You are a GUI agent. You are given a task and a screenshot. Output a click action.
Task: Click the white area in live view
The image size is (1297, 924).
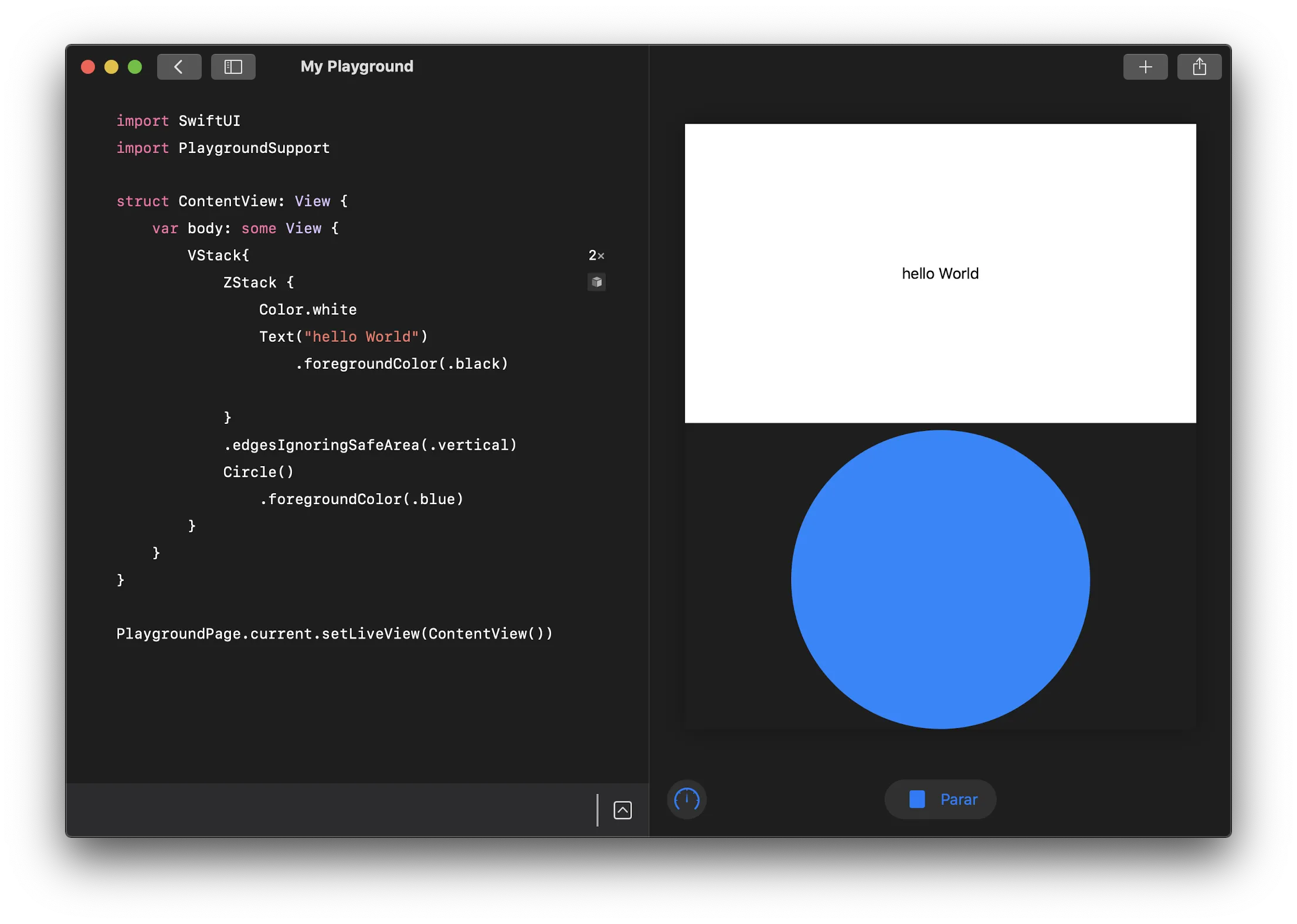coord(821,193)
